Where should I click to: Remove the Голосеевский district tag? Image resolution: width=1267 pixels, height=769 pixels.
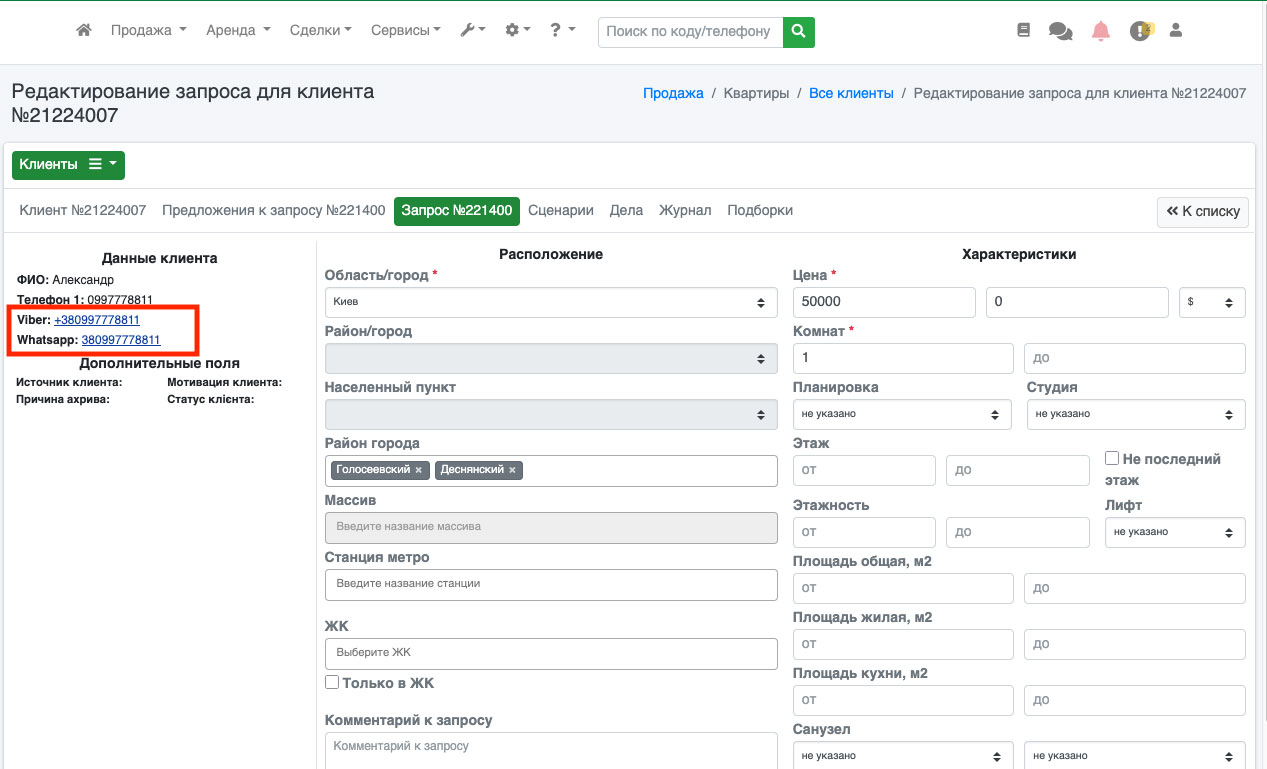[419, 470]
